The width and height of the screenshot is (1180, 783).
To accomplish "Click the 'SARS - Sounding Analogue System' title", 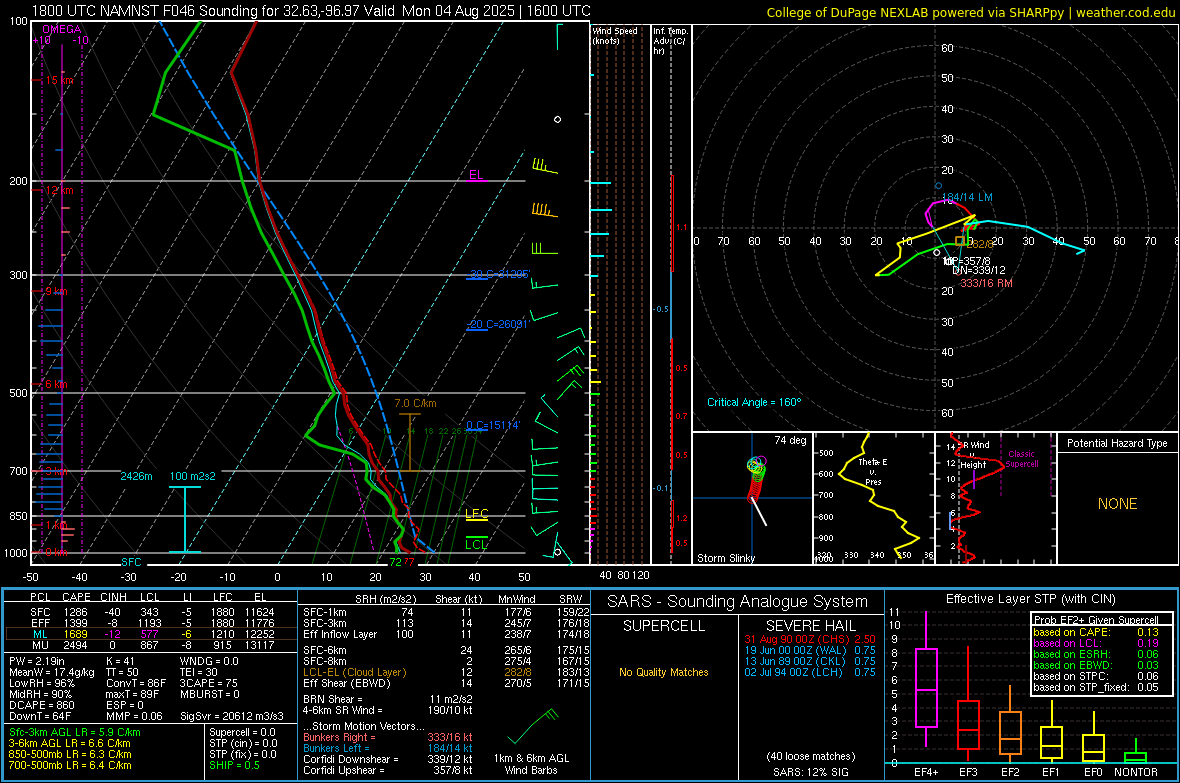I will 737,602.
